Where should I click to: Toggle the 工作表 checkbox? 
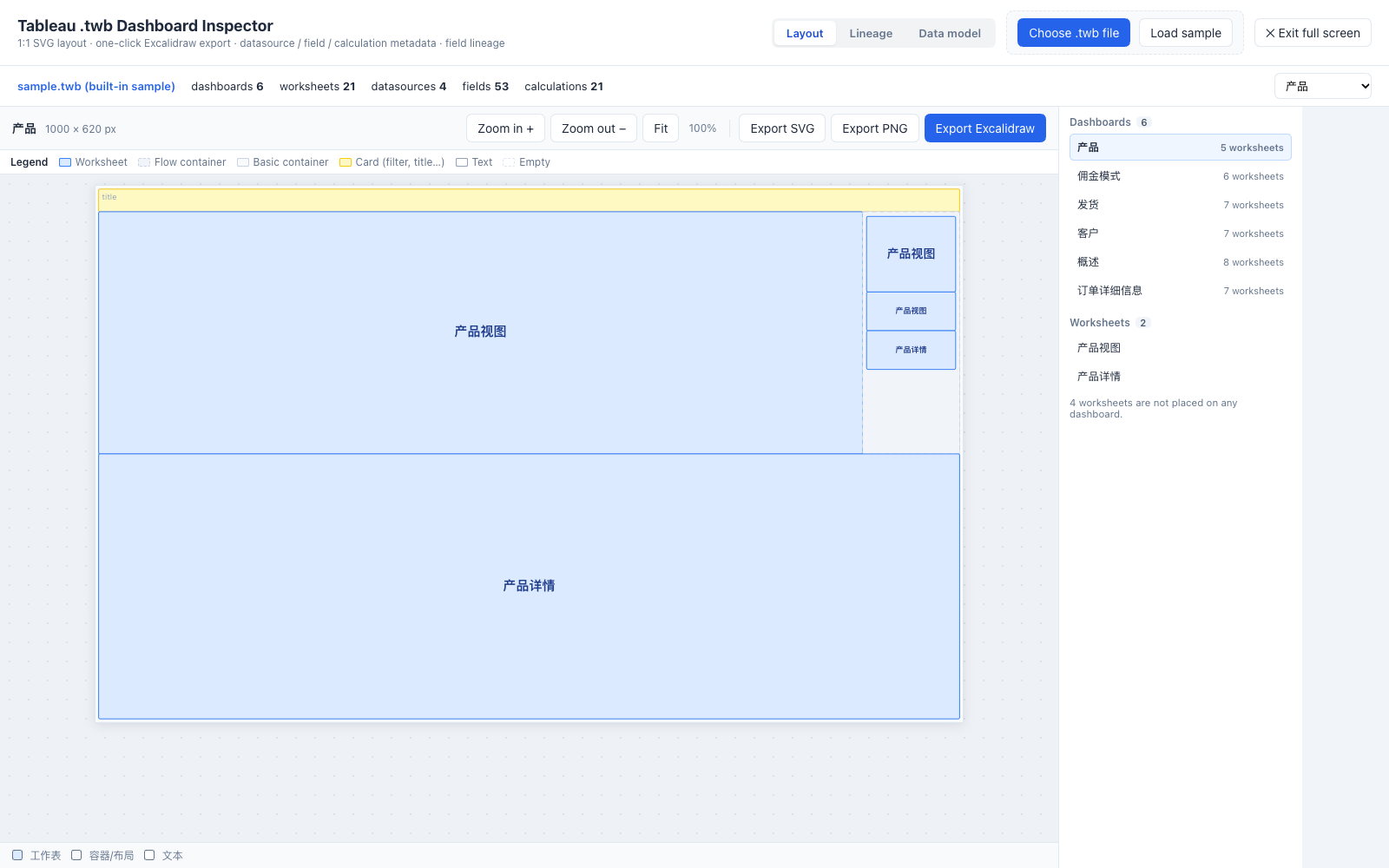point(17,855)
